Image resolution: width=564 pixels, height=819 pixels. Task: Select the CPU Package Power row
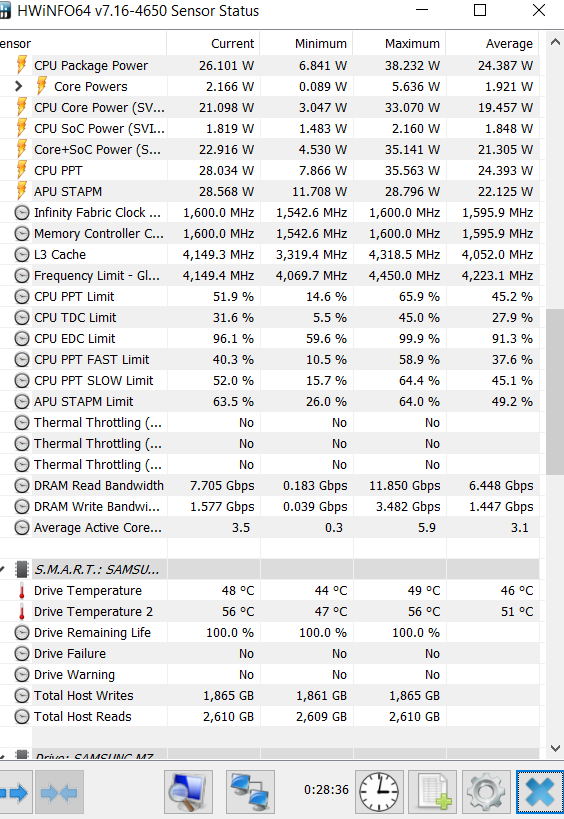(269, 65)
